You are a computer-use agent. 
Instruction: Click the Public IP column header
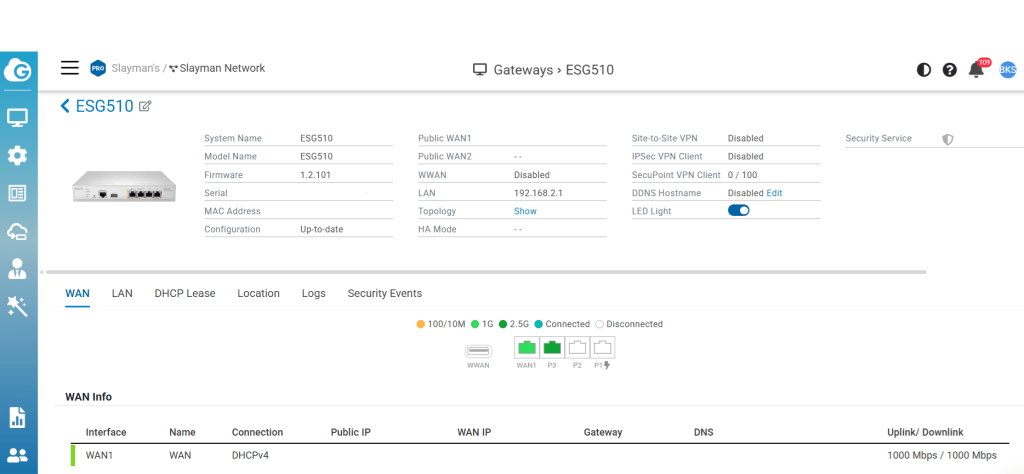(351, 432)
